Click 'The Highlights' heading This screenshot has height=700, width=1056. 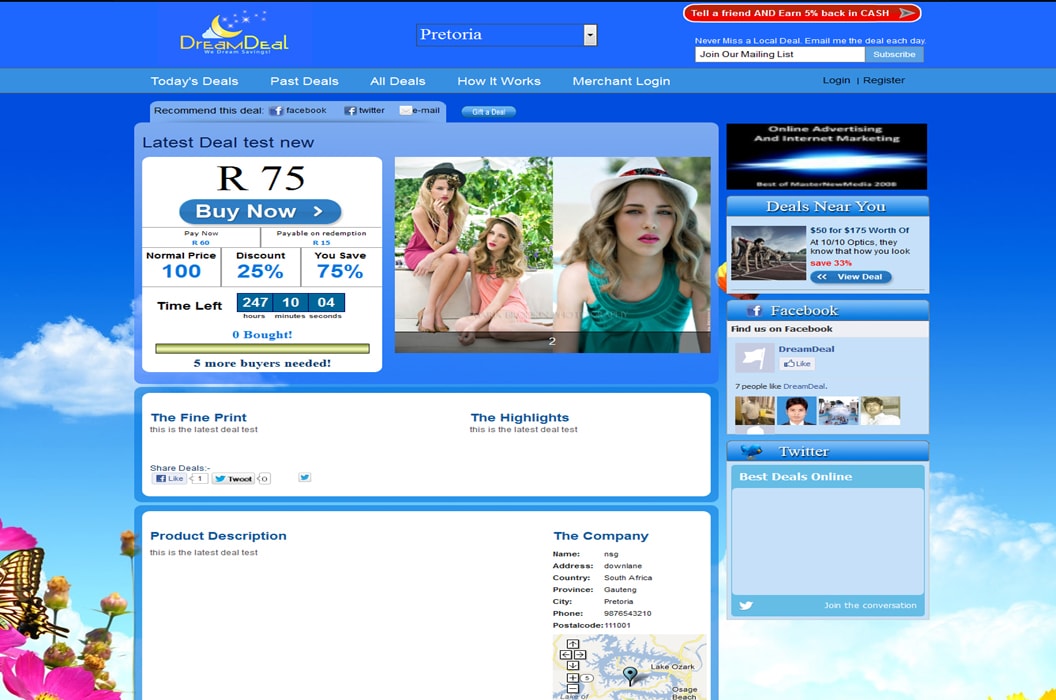pyautogui.click(x=519, y=418)
